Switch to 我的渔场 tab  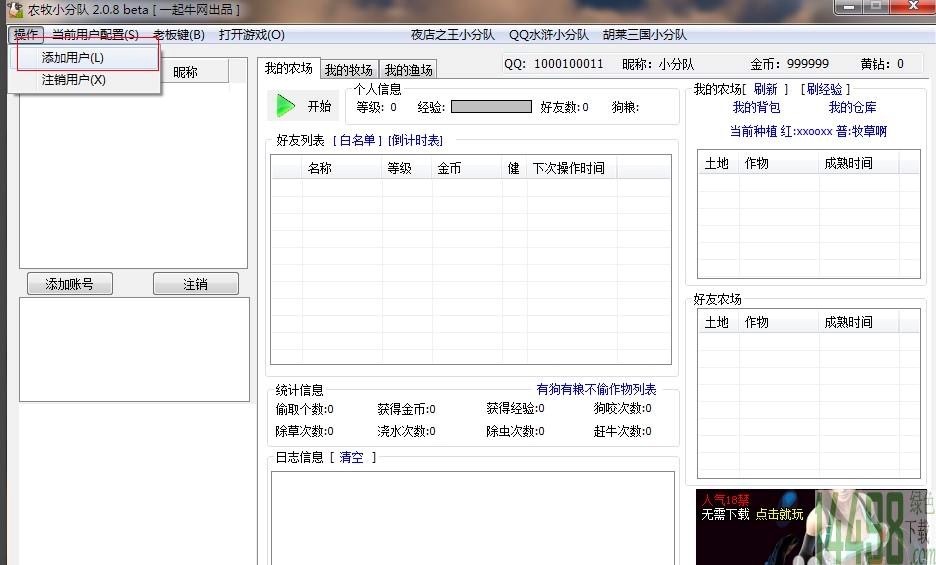click(x=408, y=70)
